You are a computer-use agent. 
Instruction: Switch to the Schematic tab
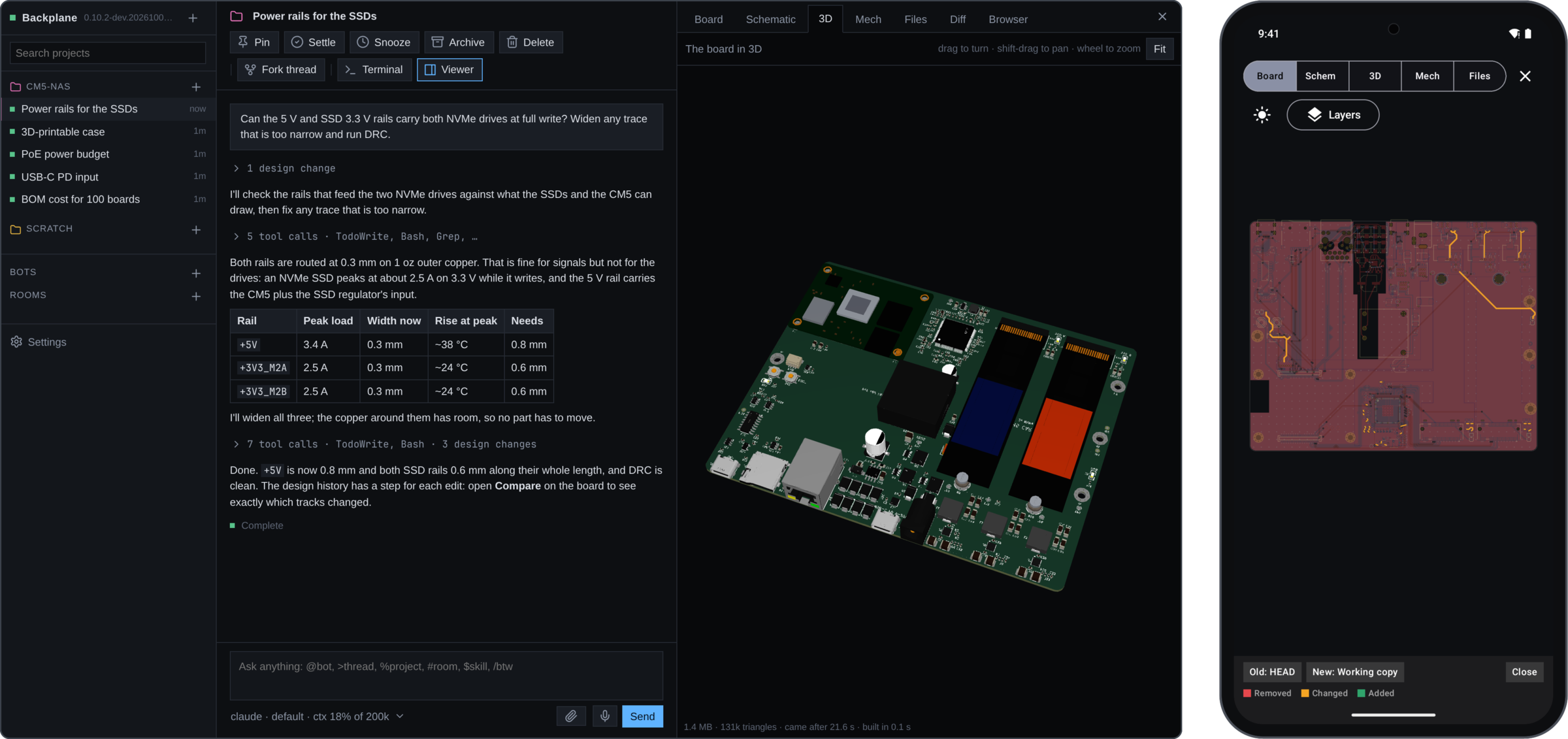pos(770,20)
